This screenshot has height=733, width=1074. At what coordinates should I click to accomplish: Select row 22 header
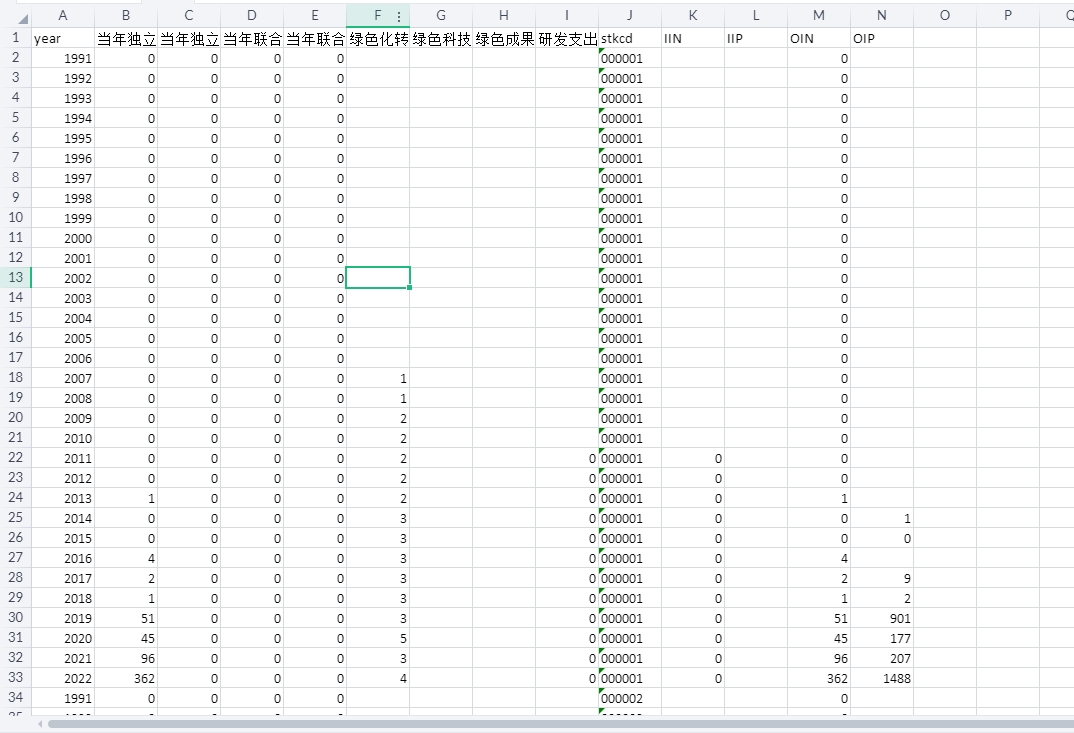point(15,458)
